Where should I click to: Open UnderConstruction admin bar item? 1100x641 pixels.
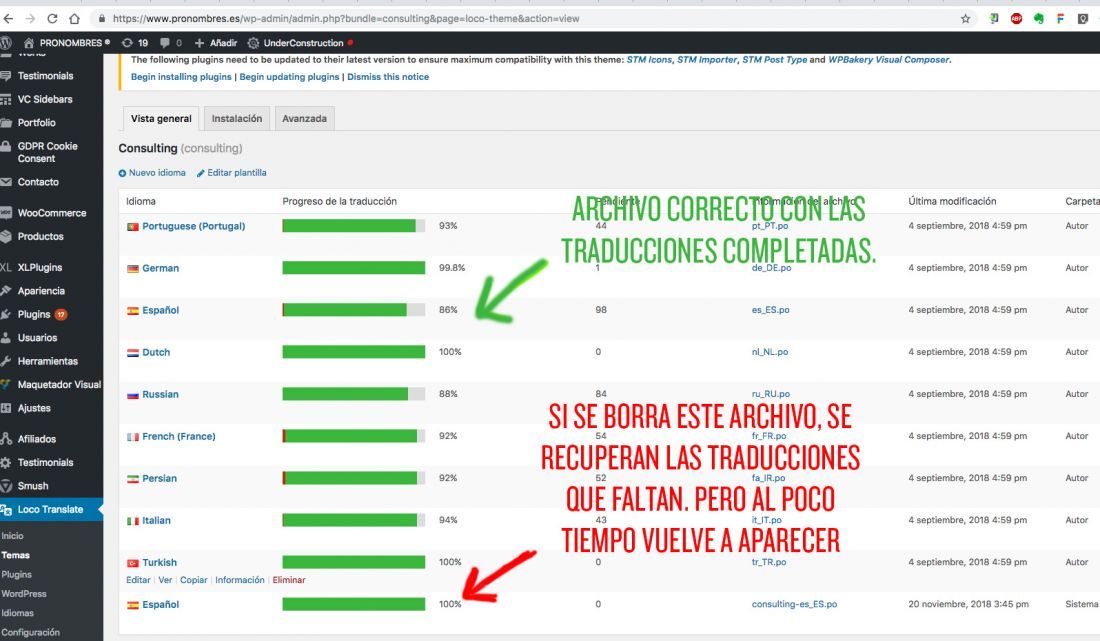pos(300,43)
